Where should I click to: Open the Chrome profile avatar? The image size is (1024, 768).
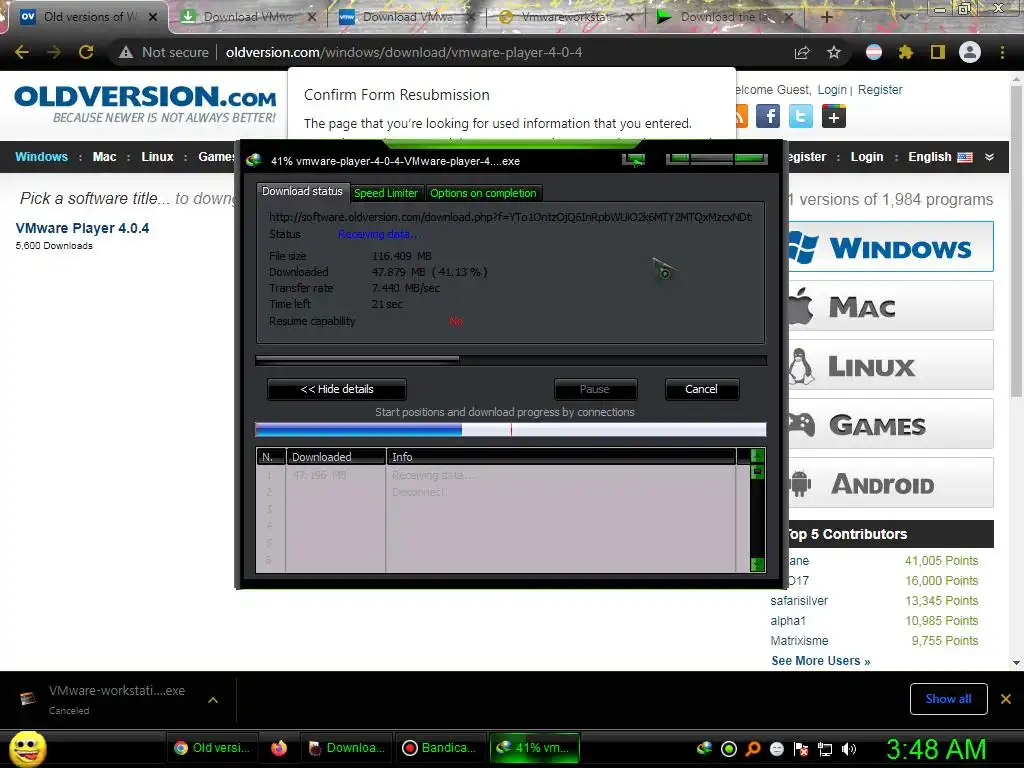pos(970,52)
